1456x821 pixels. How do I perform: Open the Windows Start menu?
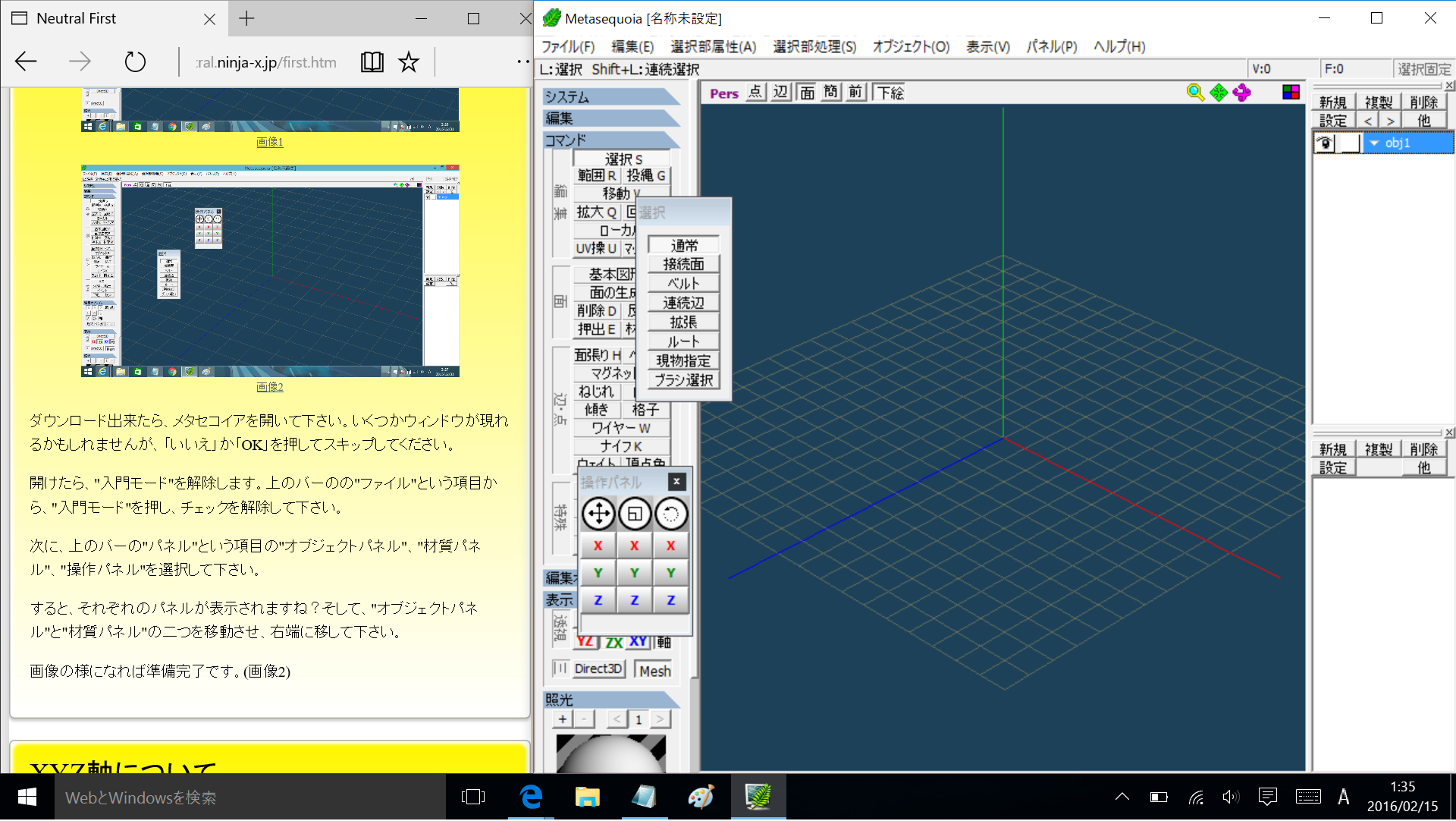tap(27, 797)
